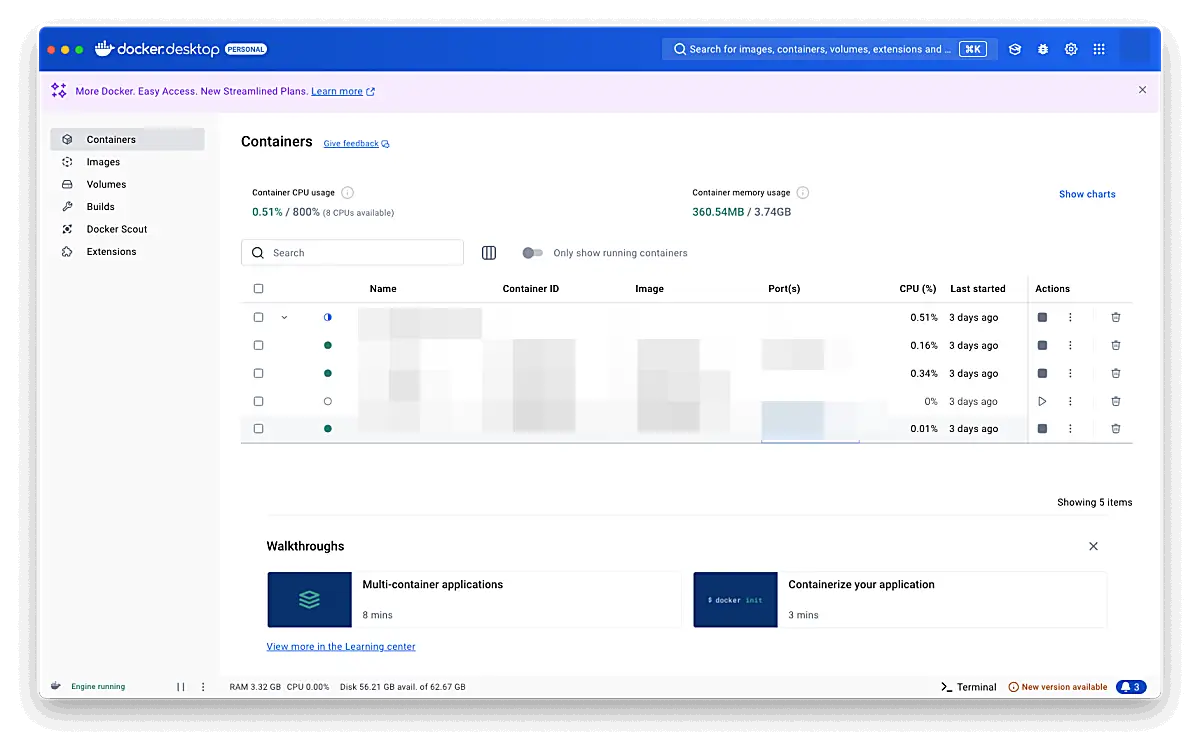The width and height of the screenshot is (1200, 750).
Task: Sort by the Name column header
Action: coord(383,289)
